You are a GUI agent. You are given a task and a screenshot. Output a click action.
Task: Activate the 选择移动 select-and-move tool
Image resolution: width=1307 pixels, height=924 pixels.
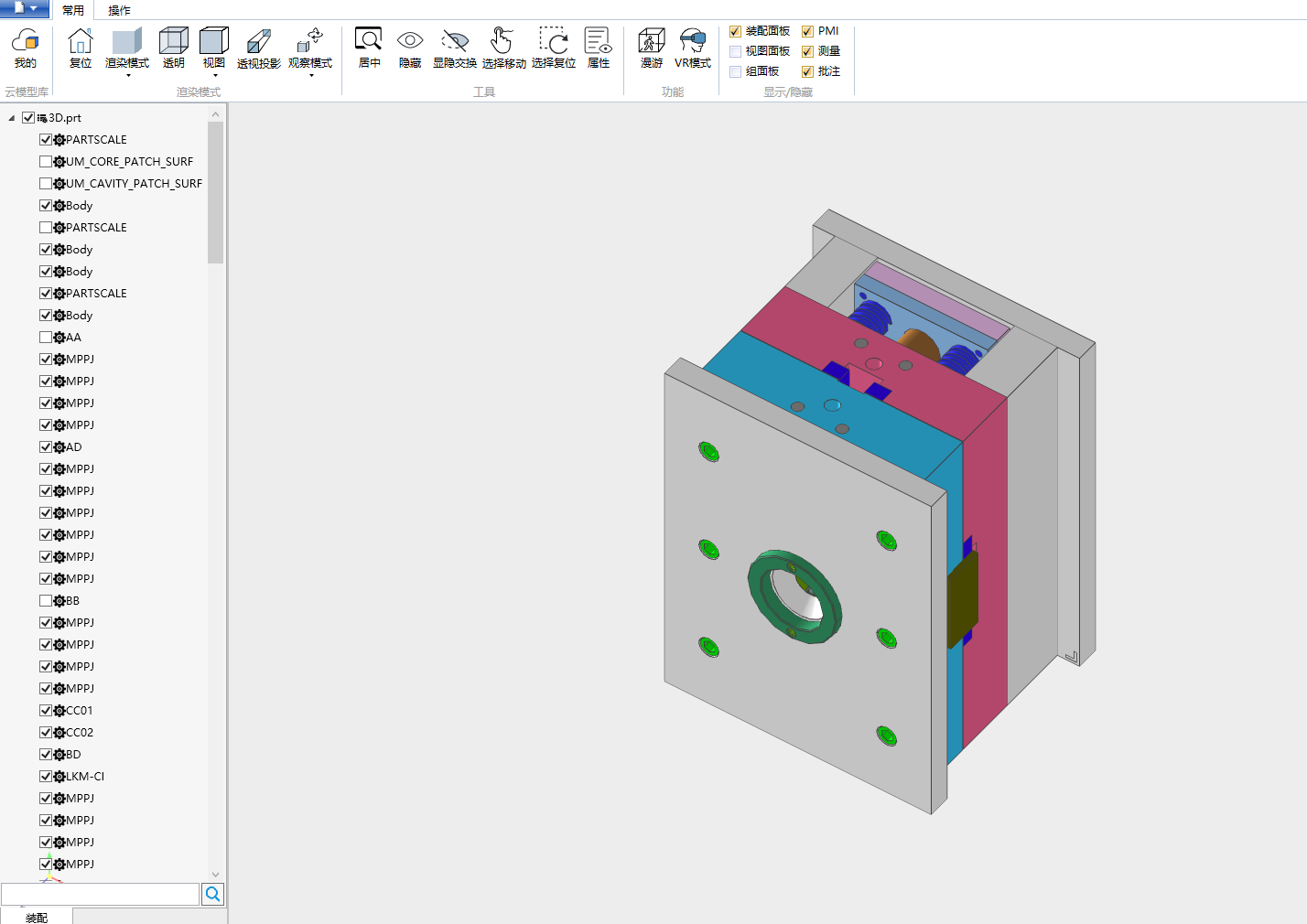point(504,48)
